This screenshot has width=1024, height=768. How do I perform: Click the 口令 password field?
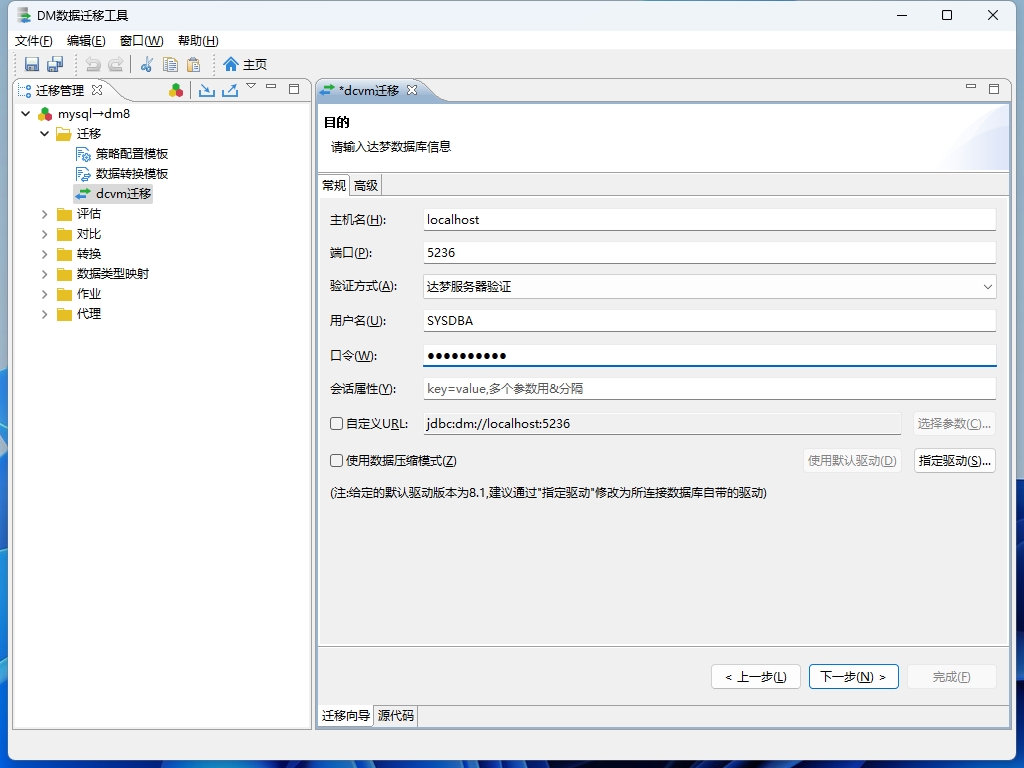point(709,355)
